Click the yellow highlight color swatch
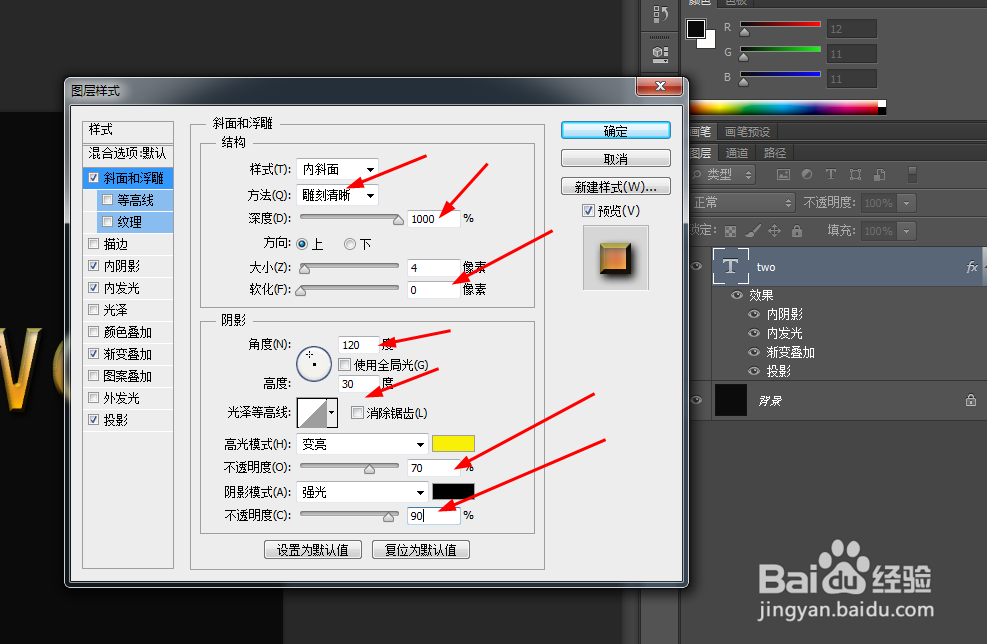987x644 pixels. coord(455,443)
